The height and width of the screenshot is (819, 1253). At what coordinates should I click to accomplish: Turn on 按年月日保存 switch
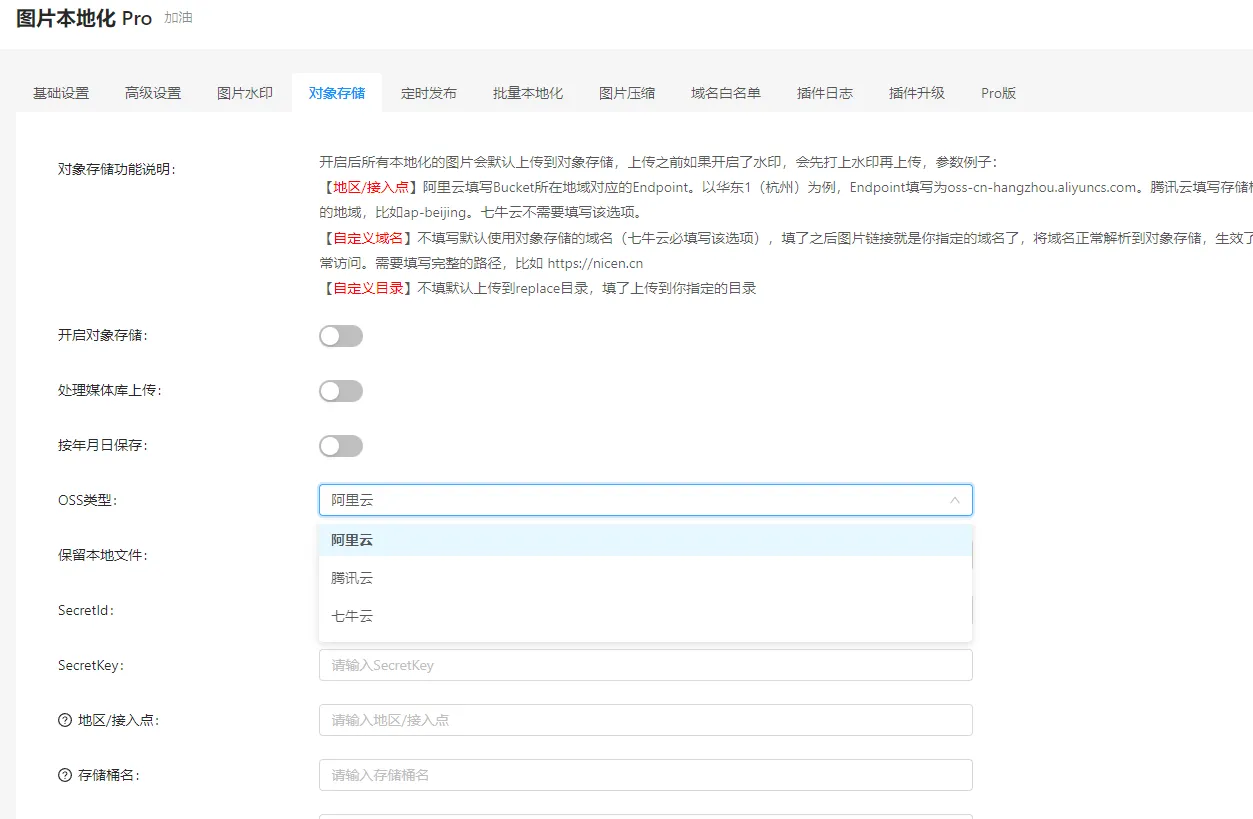[x=341, y=446]
